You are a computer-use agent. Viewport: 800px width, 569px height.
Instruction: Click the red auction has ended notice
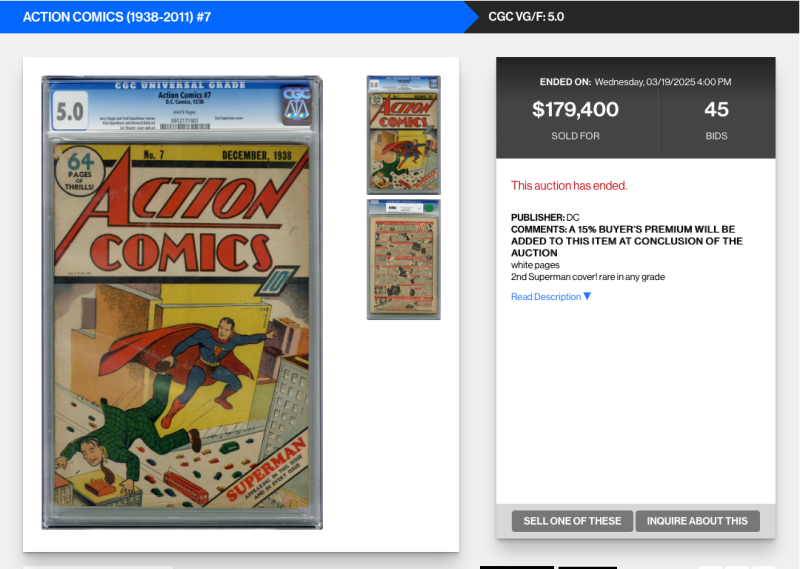pos(569,186)
